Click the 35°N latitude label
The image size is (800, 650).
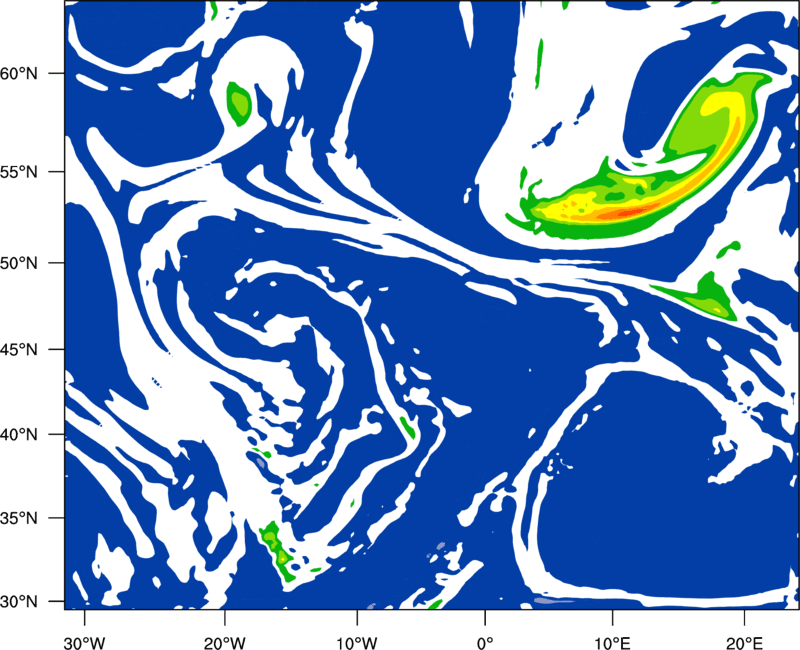(19, 518)
